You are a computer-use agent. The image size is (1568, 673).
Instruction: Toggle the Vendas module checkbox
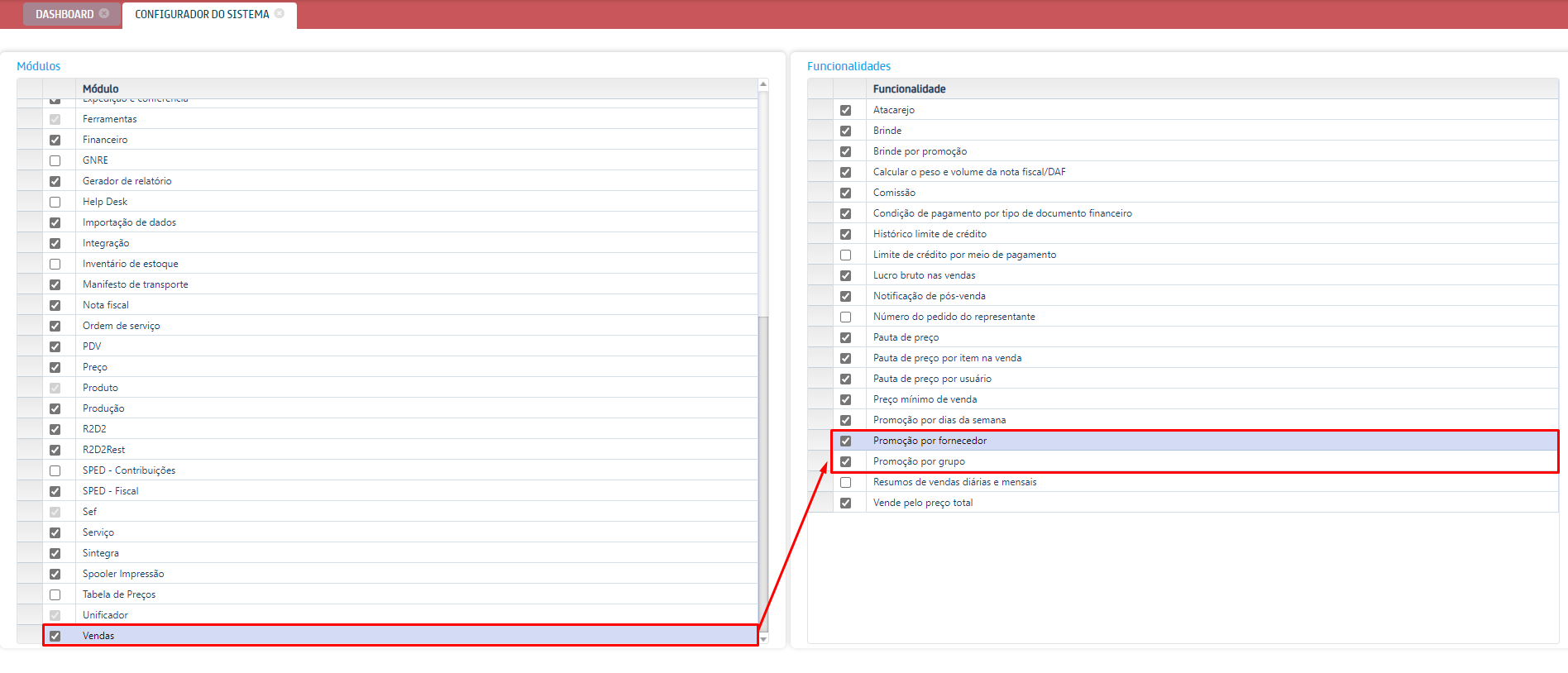pyautogui.click(x=55, y=636)
